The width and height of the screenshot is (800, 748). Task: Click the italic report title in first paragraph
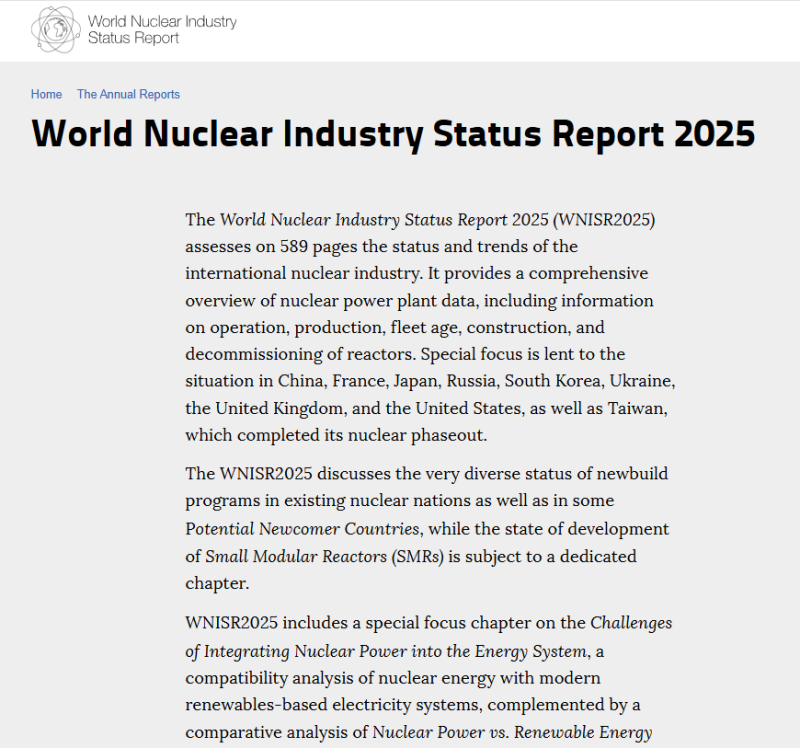[x=383, y=219]
